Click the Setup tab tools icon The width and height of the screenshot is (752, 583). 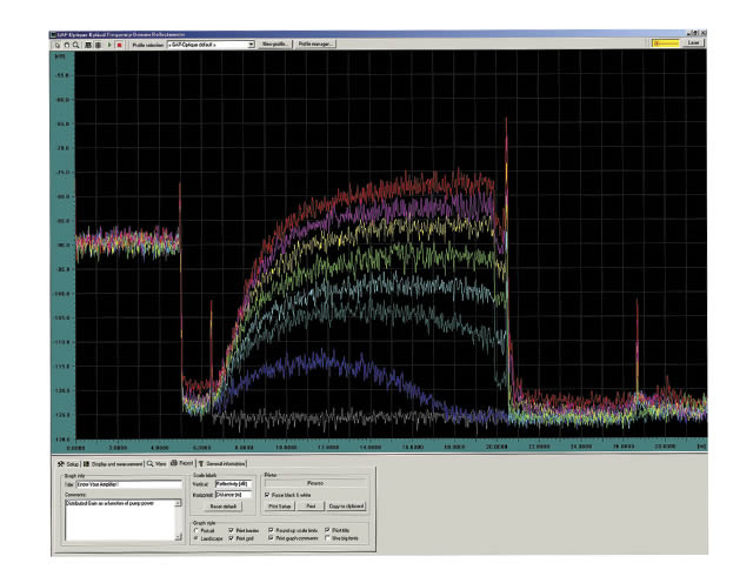pyautogui.click(x=62, y=464)
